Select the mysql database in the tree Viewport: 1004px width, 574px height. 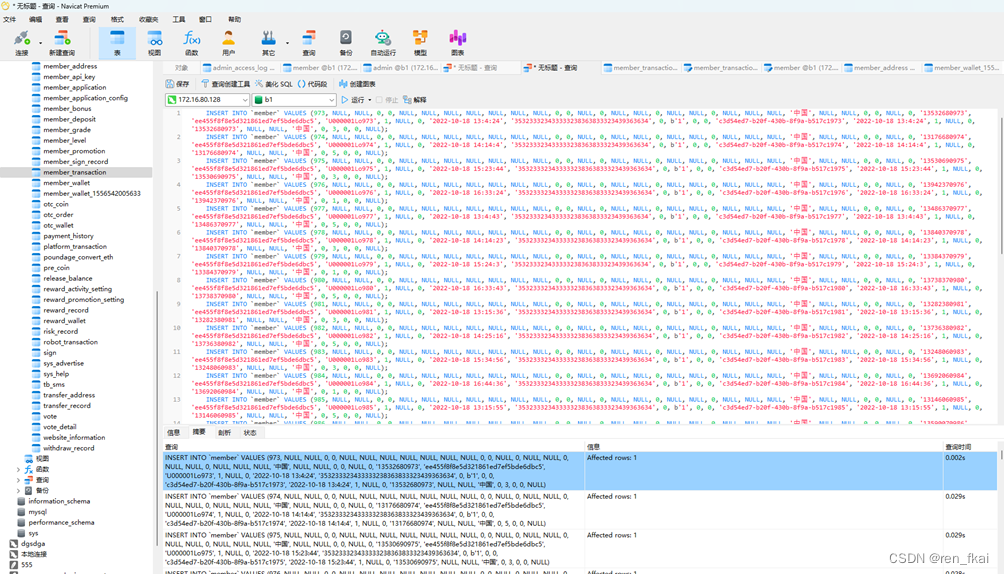[37, 512]
